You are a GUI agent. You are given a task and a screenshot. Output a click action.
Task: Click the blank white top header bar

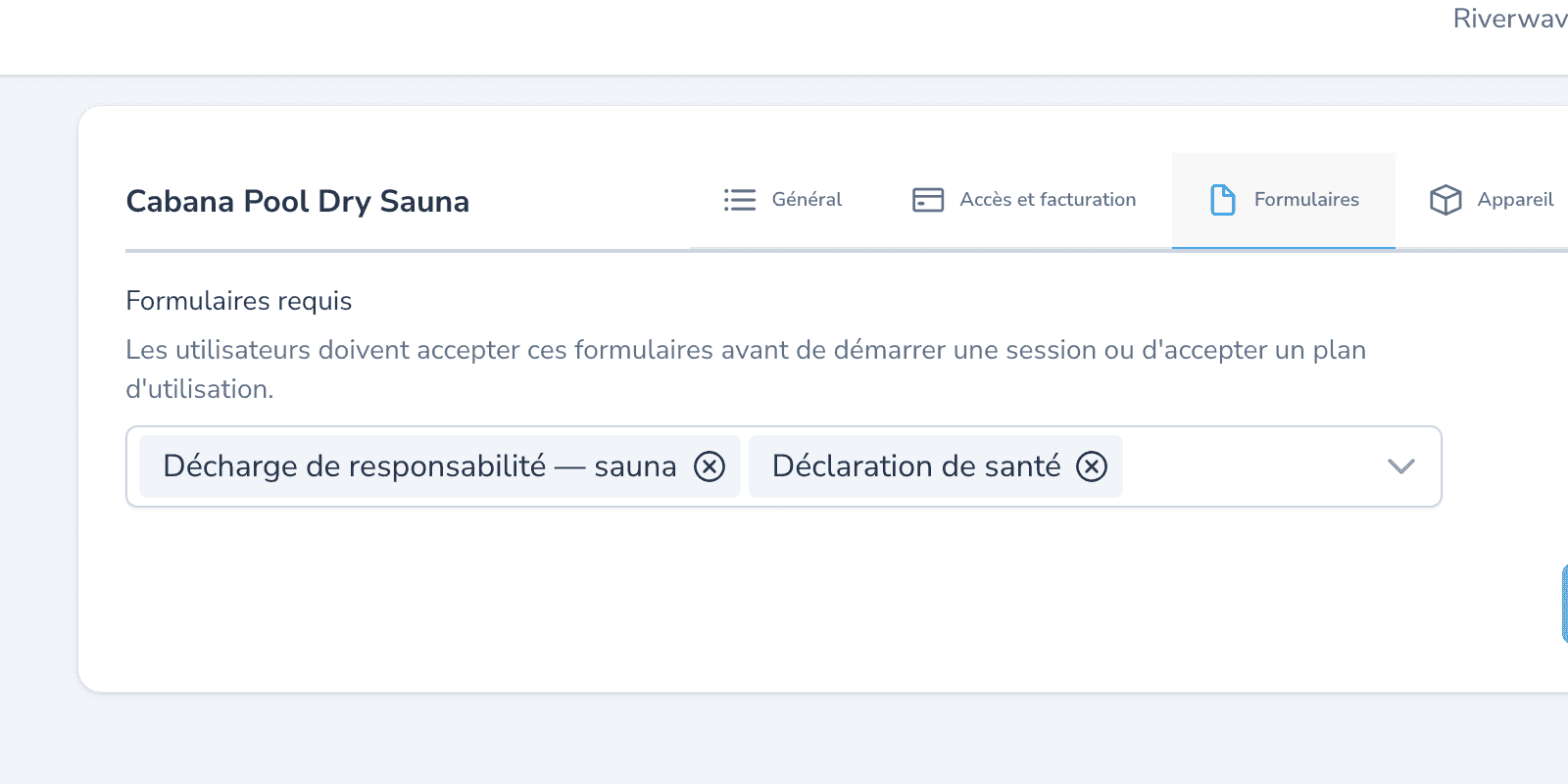click(686, 37)
